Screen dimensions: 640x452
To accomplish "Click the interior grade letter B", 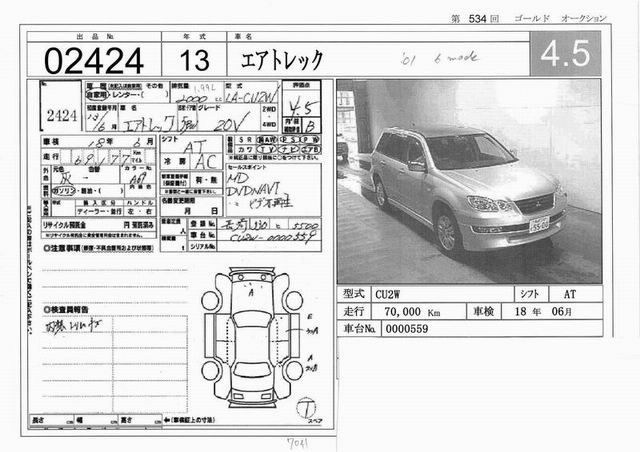I will point(309,126).
